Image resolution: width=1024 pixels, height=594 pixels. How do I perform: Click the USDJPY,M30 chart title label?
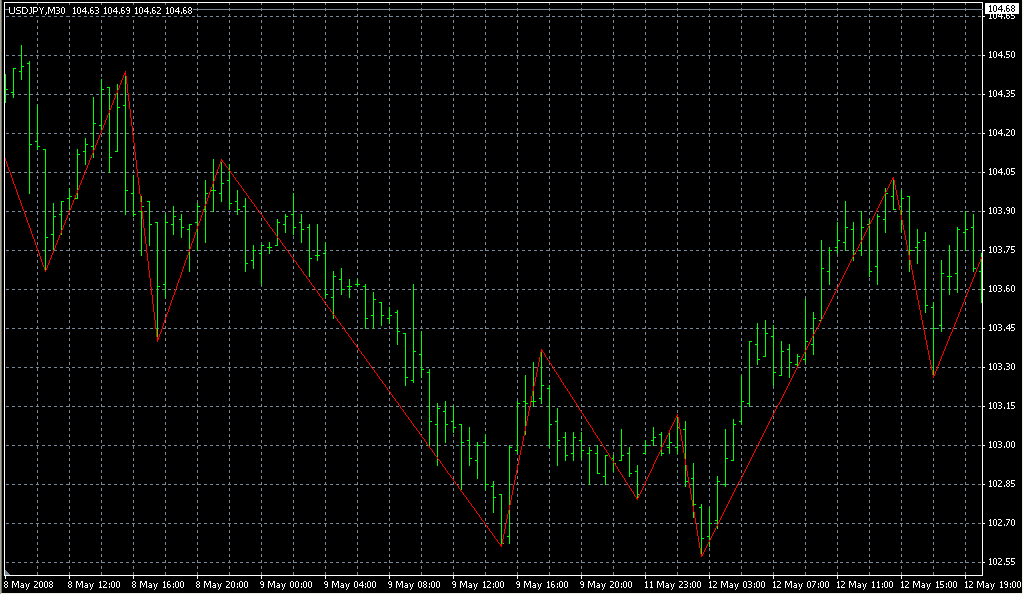coord(37,10)
